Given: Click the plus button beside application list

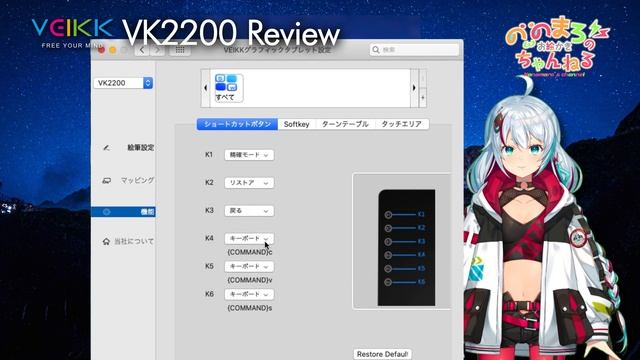Looking at the screenshot, I should (x=423, y=98).
